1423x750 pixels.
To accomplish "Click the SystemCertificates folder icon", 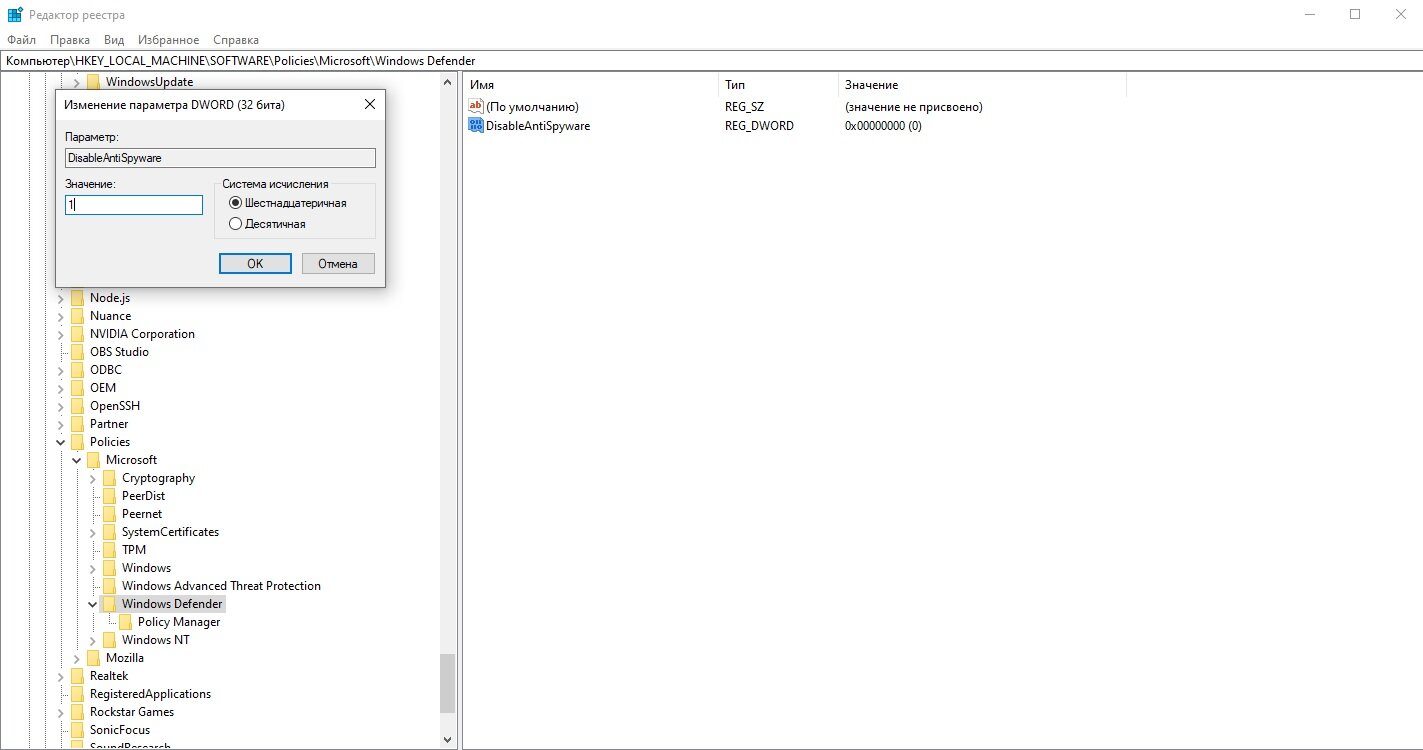I will 110,532.
